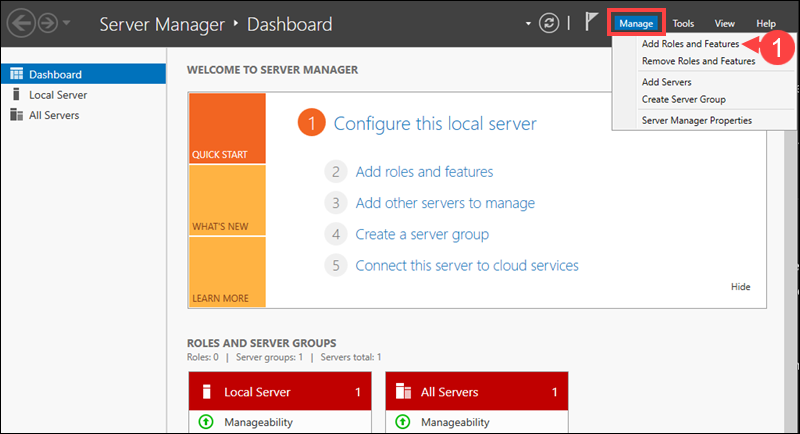Open the navigation history dropdown arrow
The width and height of the screenshot is (800, 434).
(x=67, y=24)
